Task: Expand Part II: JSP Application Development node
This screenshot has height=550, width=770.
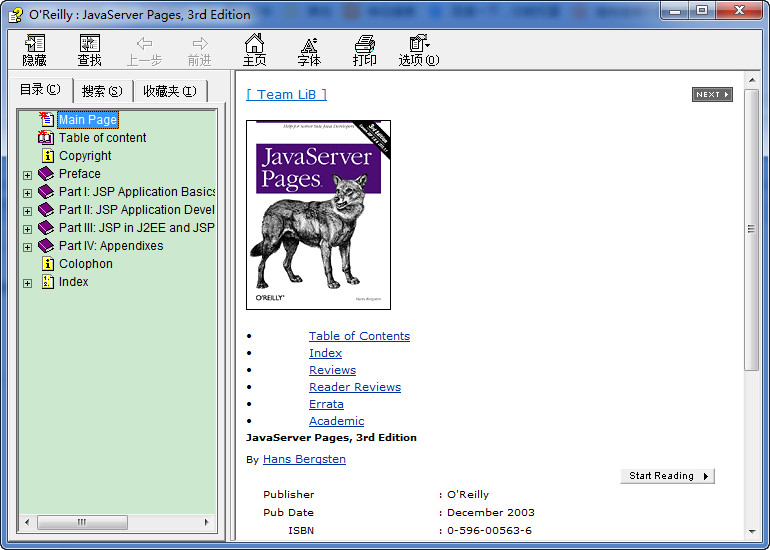Action: (28, 212)
